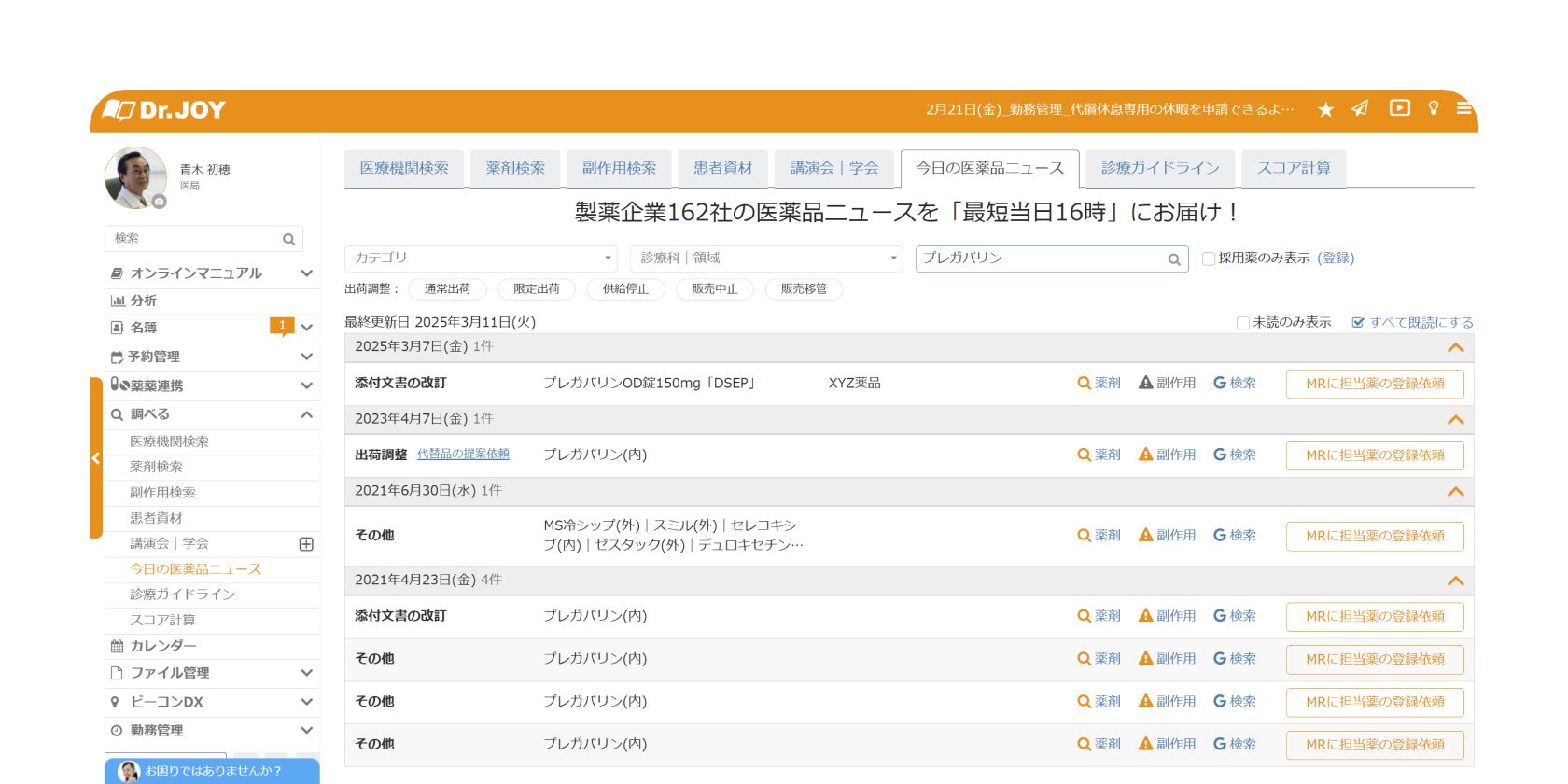Open the 分析 chart item in sidebar
This screenshot has height=784, width=1568.
pos(212,301)
